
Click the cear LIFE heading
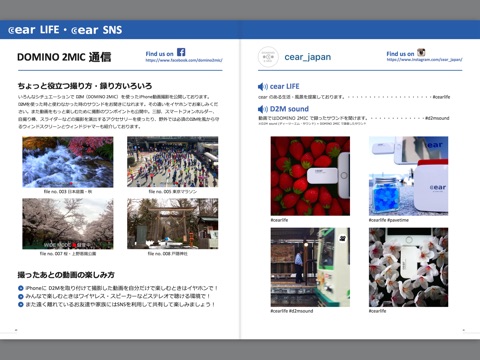point(284,86)
